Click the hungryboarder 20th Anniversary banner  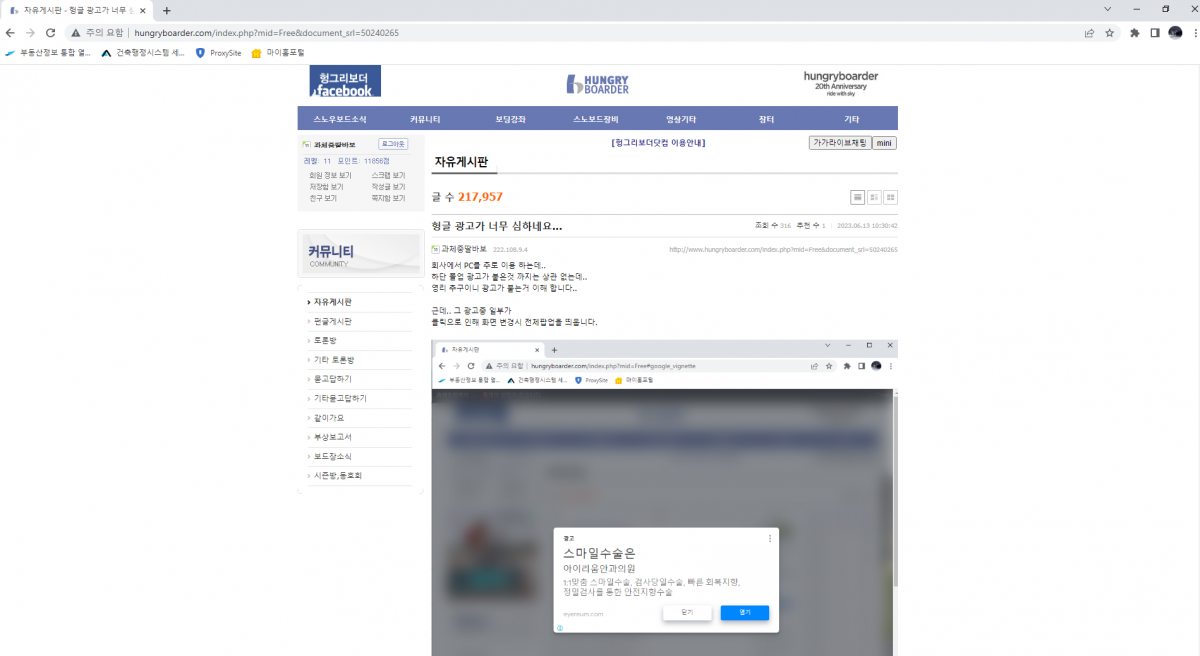coord(841,82)
